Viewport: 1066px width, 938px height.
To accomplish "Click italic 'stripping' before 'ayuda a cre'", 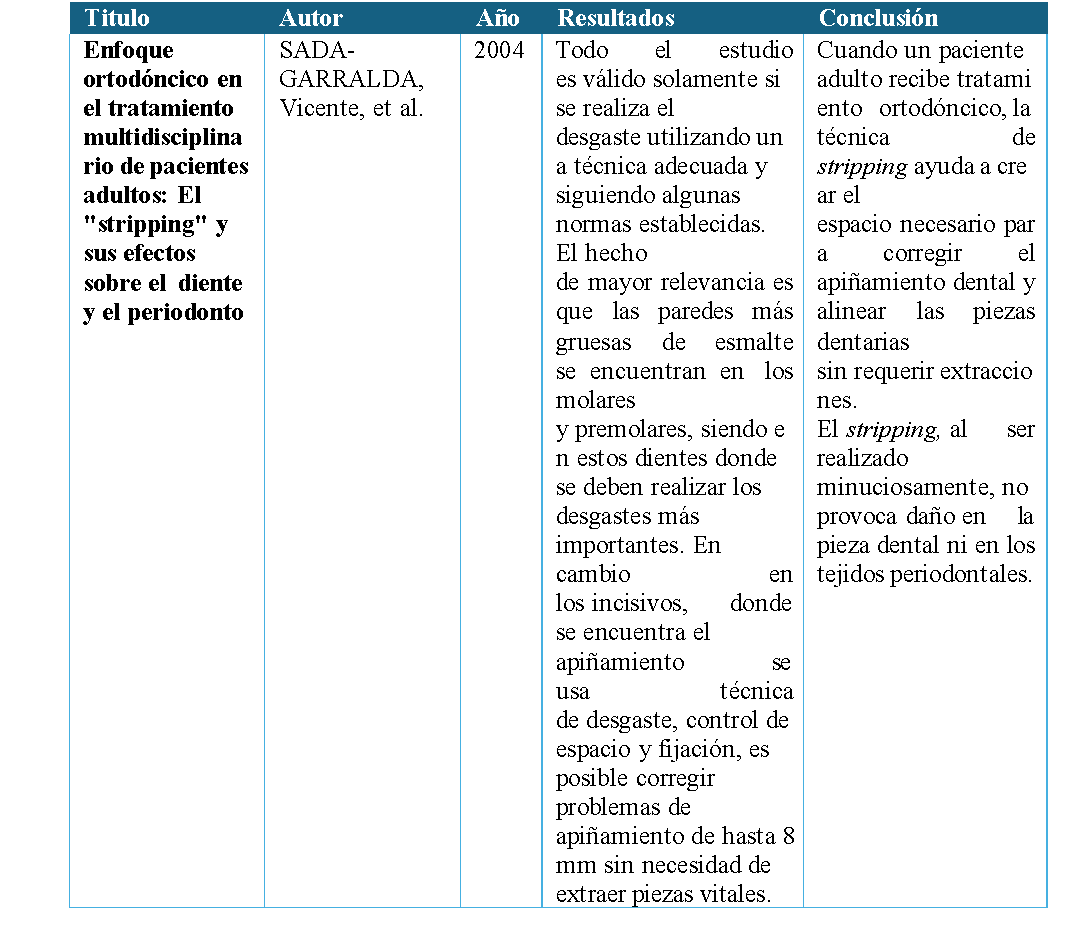I will coord(862,167).
